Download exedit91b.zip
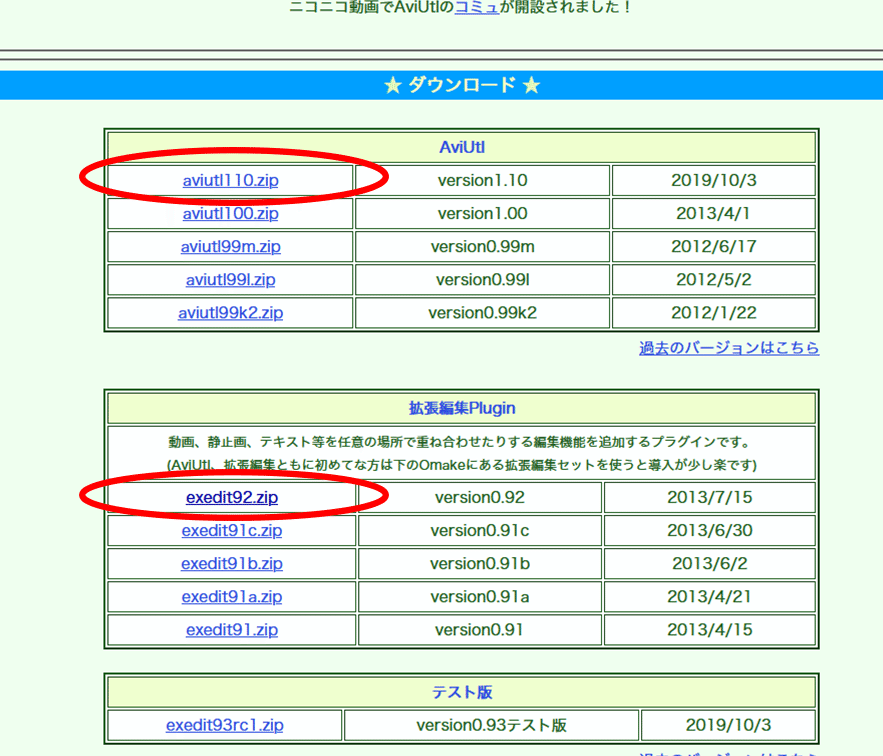 [x=232, y=563]
